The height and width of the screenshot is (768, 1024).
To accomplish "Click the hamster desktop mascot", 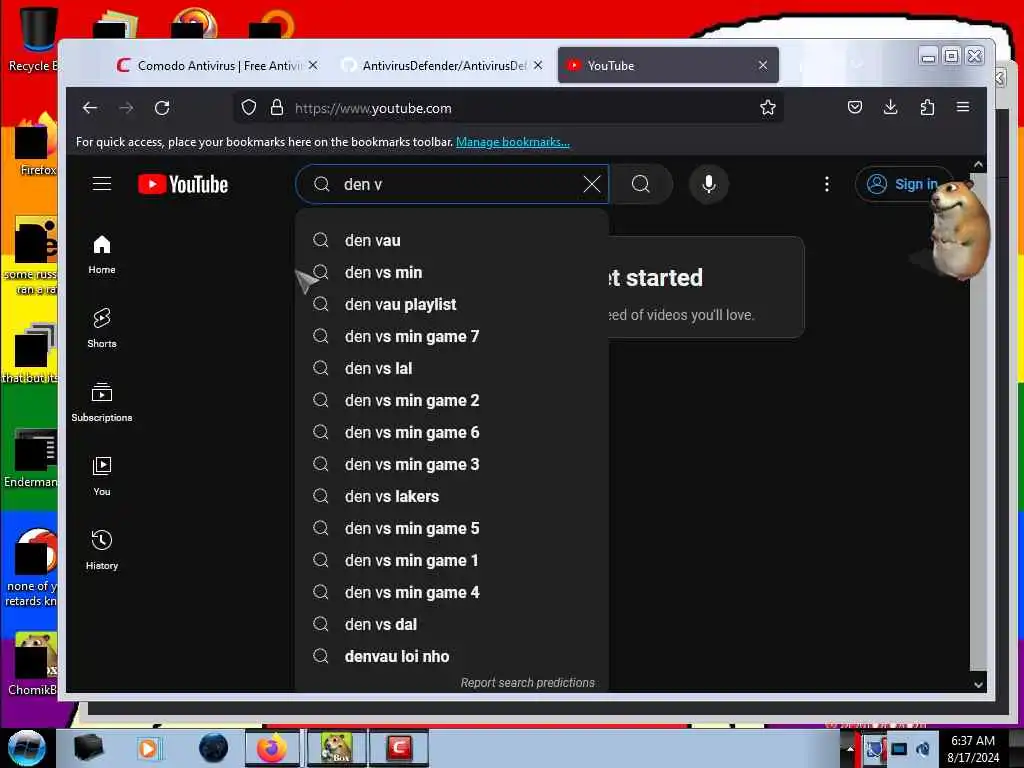I will [957, 230].
